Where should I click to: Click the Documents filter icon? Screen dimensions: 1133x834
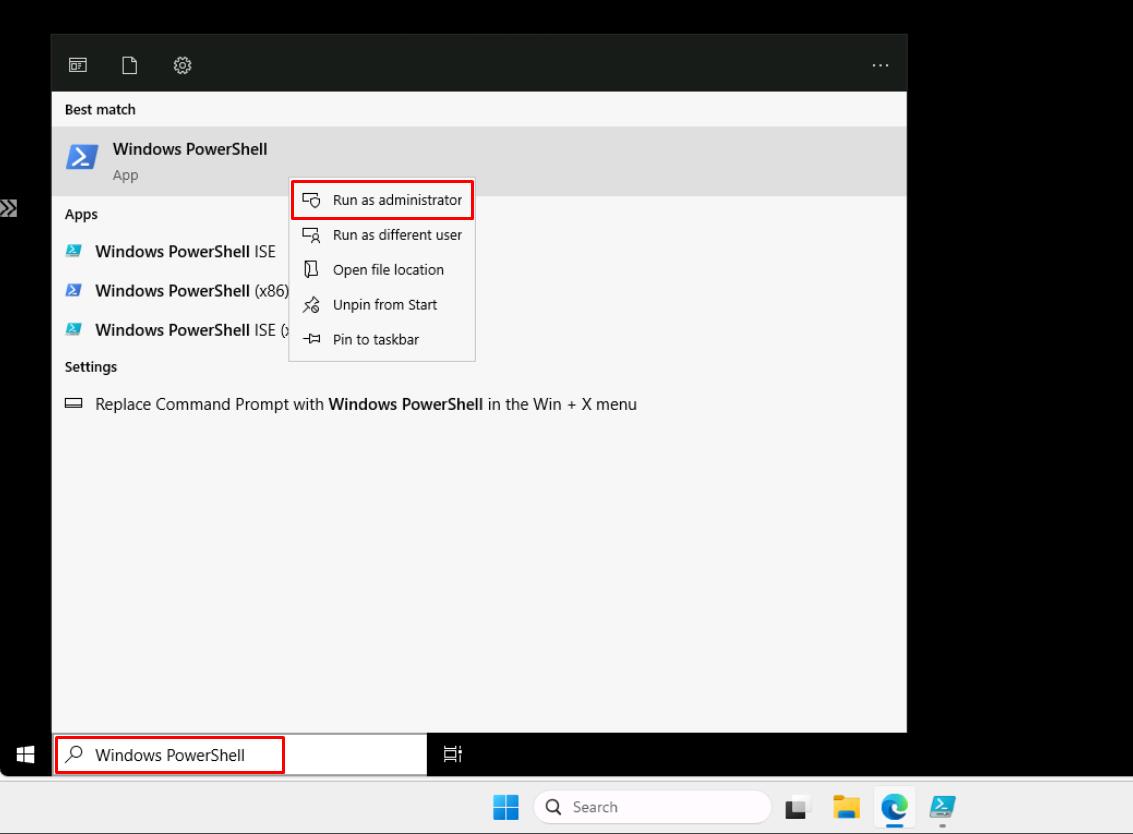(x=129, y=65)
